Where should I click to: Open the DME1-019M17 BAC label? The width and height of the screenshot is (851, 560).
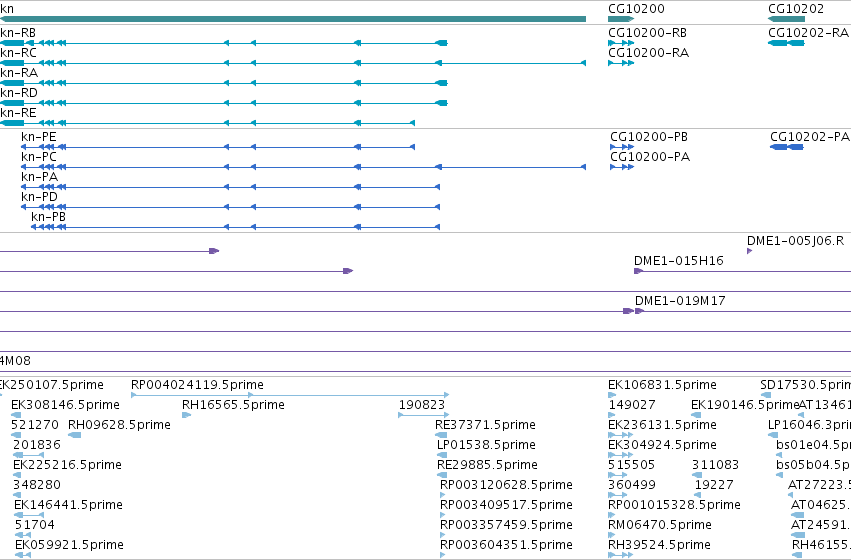680,302
